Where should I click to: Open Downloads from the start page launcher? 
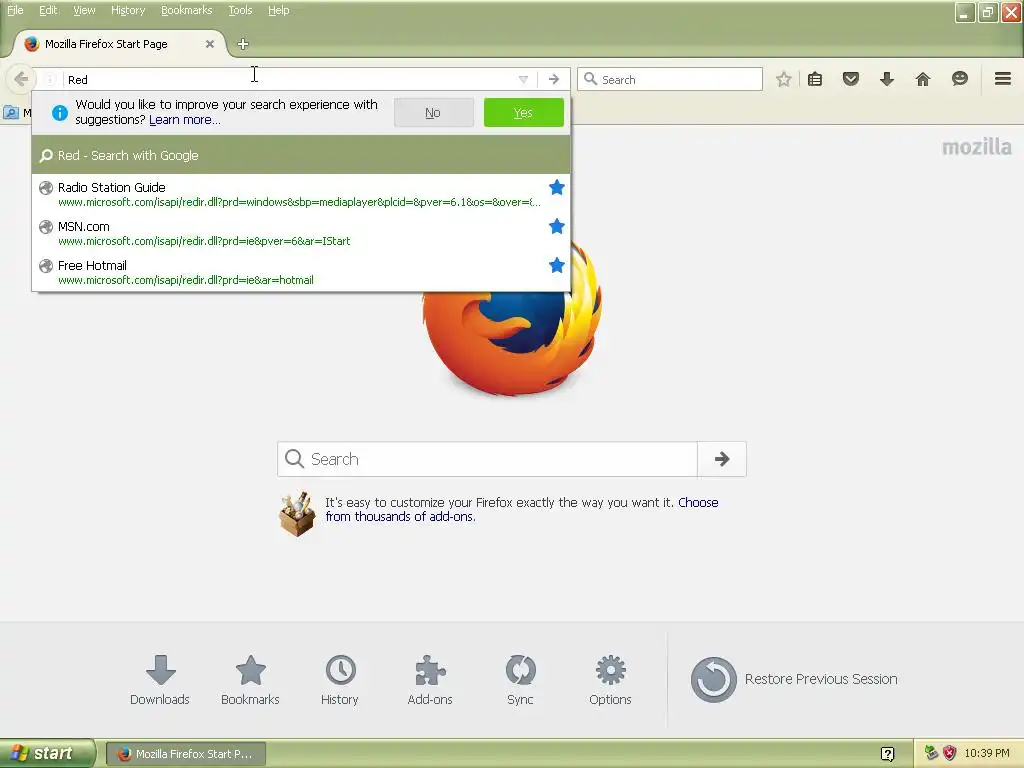160,680
